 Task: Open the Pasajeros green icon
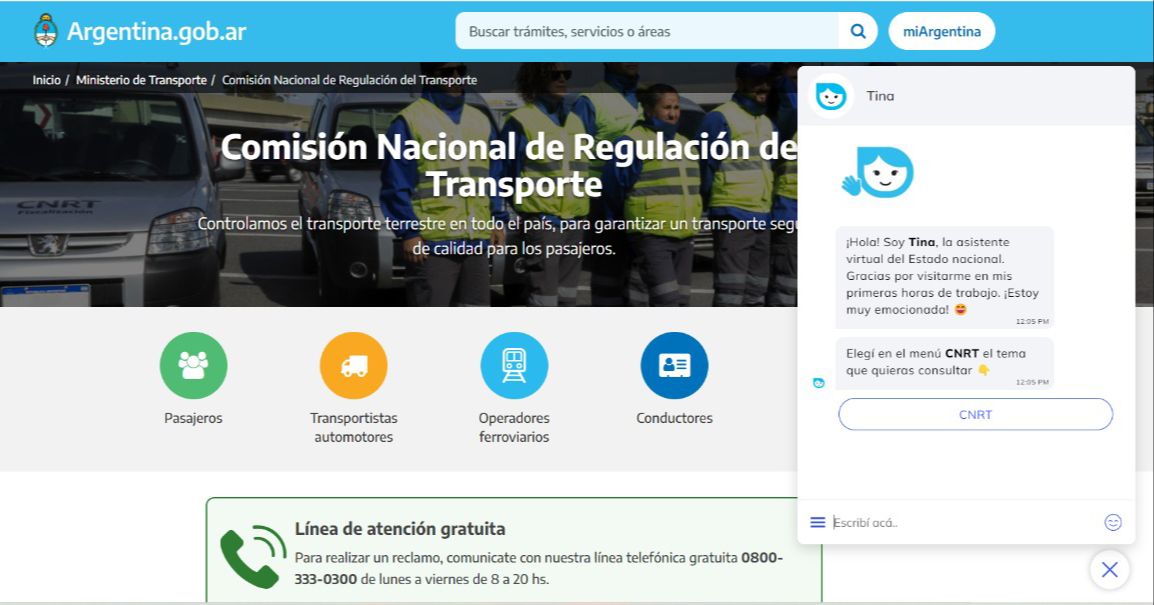click(x=193, y=365)
